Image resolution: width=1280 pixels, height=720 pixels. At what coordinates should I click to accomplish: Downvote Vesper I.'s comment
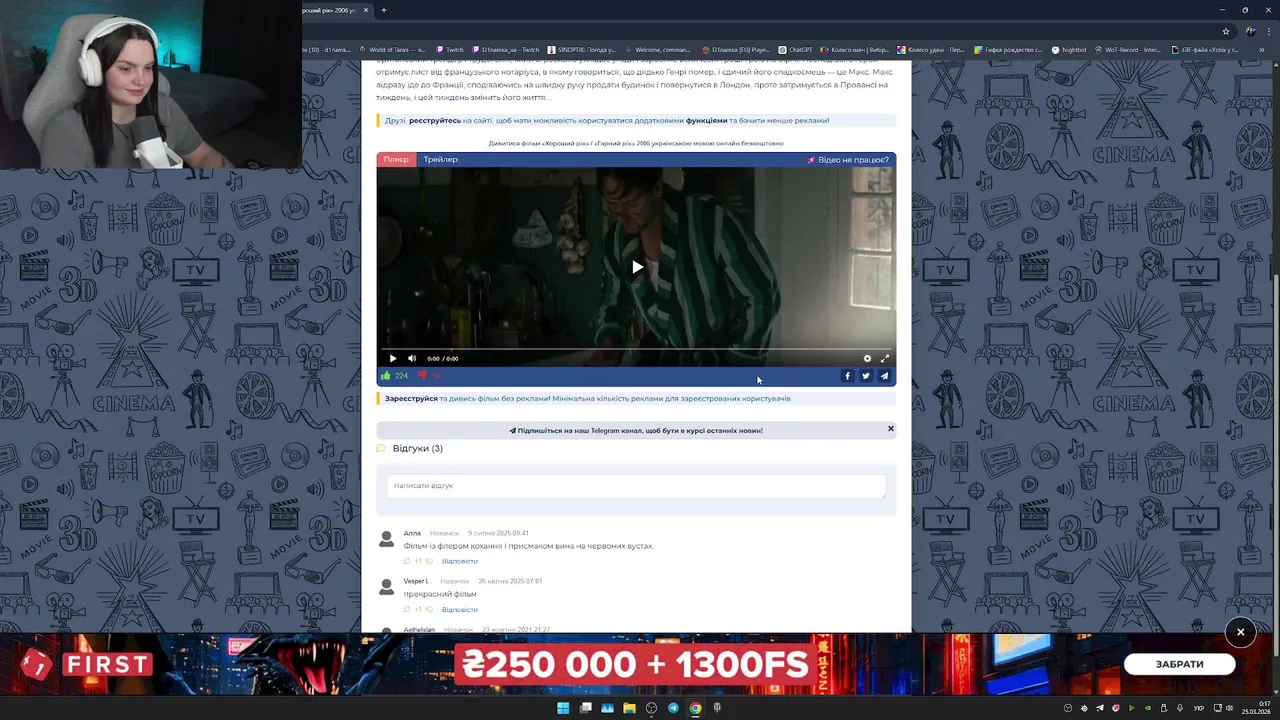coord(429,609)
